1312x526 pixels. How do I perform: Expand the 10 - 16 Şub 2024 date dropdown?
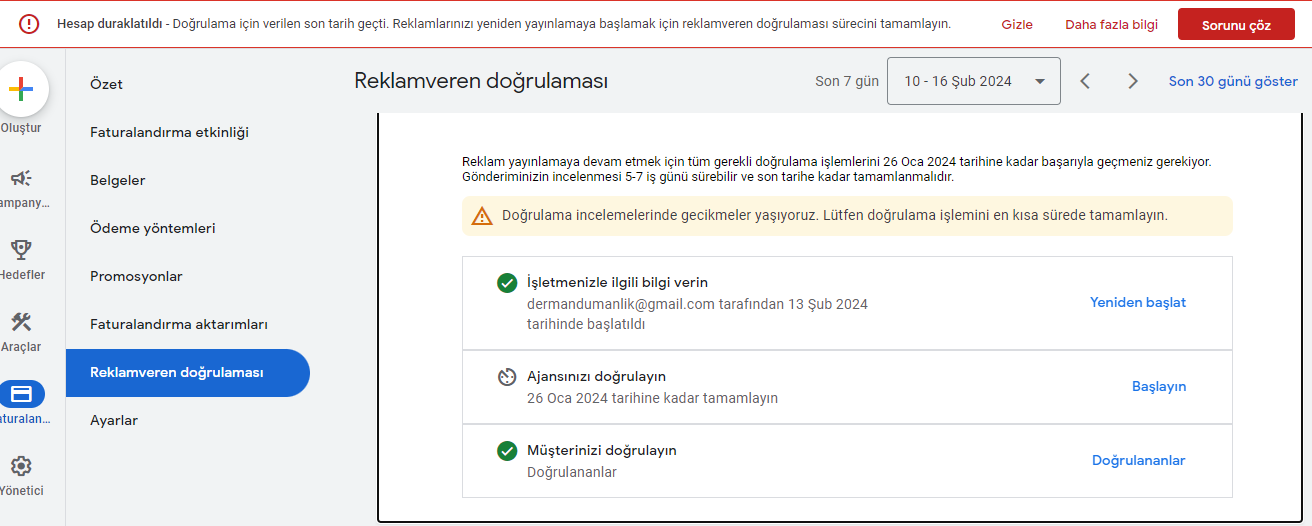coord(974,81)
